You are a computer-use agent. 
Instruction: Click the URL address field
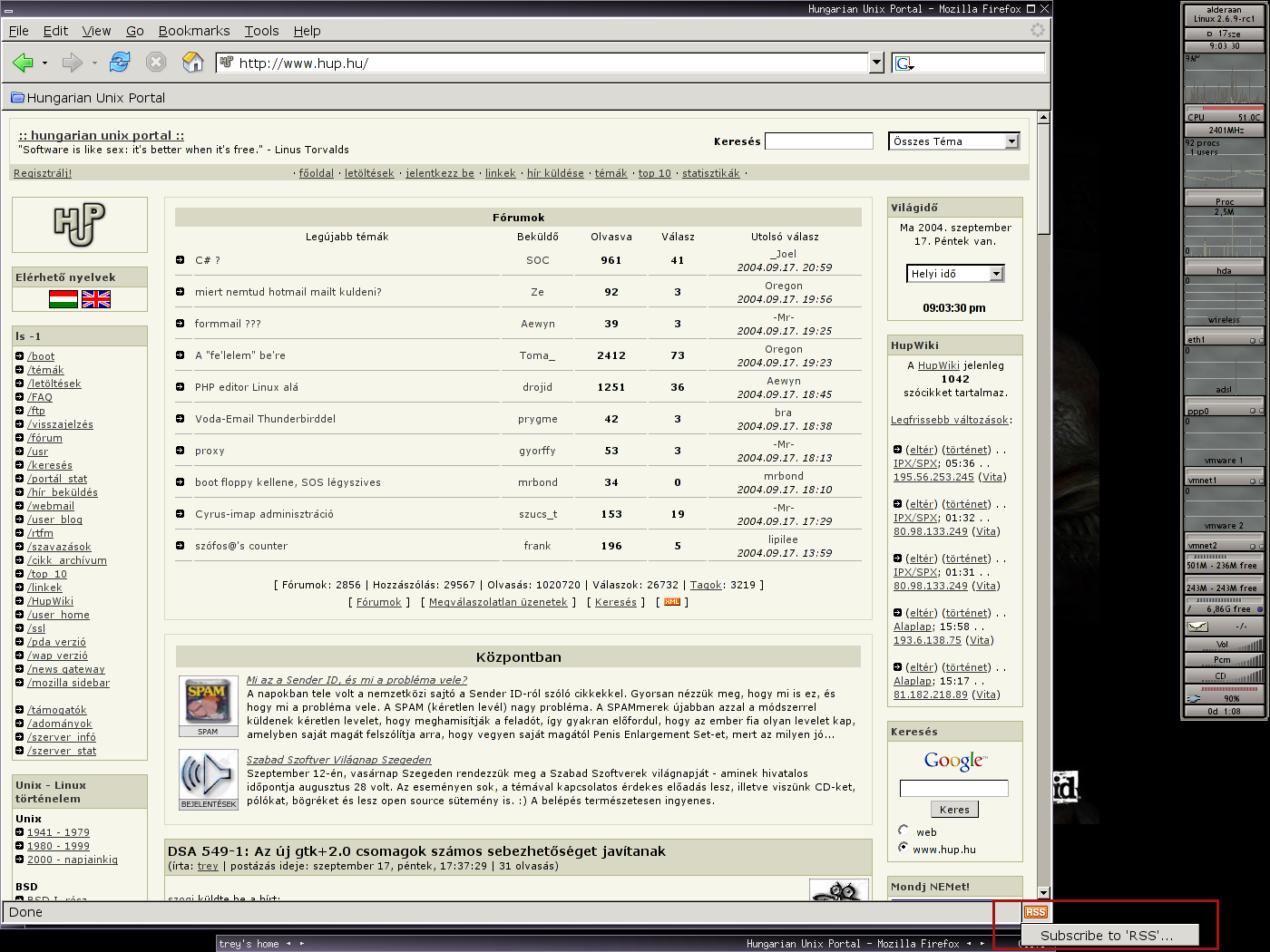552,63
